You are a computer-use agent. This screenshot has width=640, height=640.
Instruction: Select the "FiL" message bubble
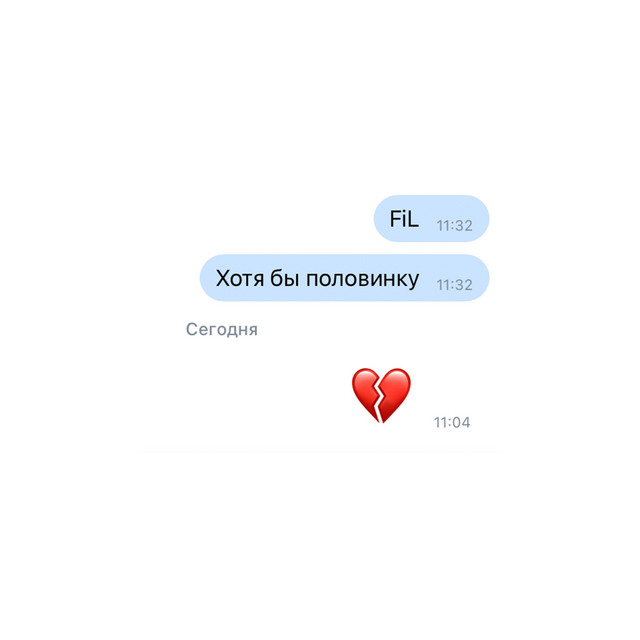point(431,218)
